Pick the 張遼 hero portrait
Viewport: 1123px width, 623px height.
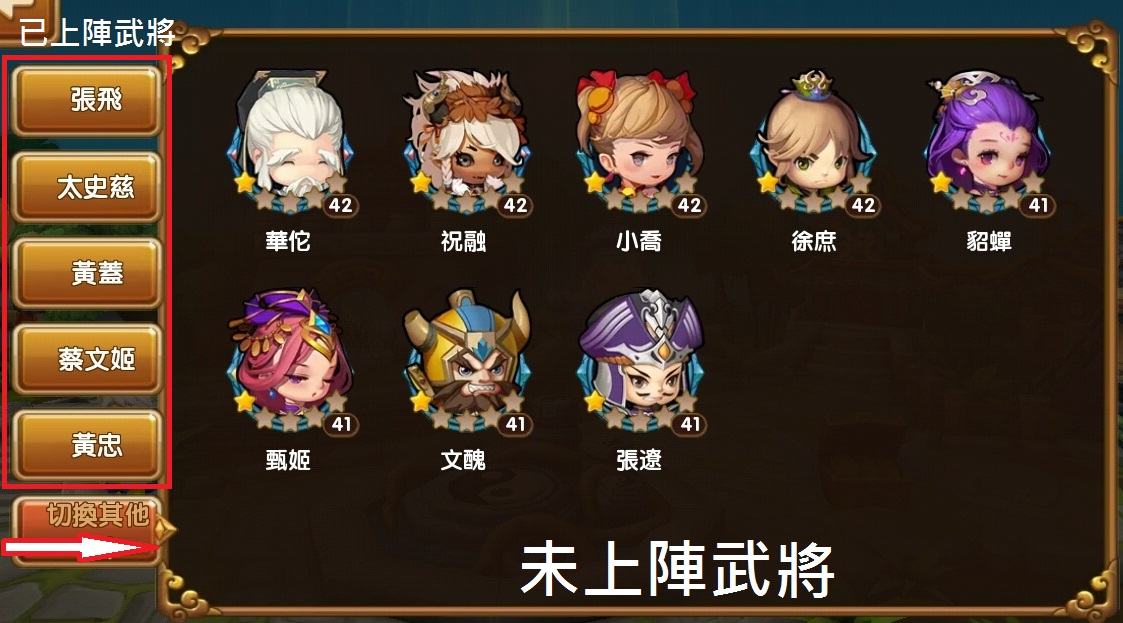point(640,361)
